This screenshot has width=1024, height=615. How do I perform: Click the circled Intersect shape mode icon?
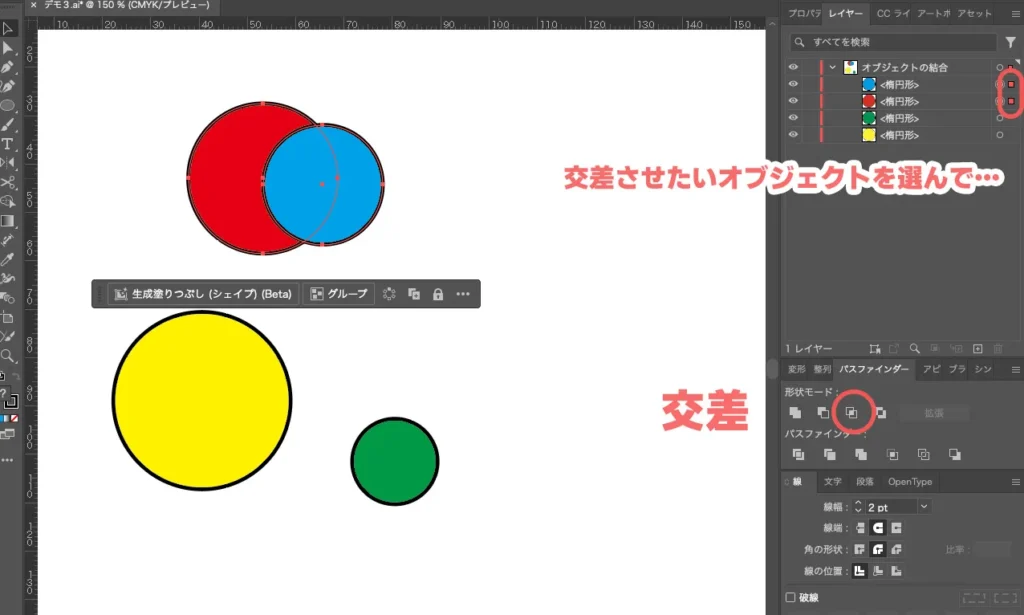851,413
